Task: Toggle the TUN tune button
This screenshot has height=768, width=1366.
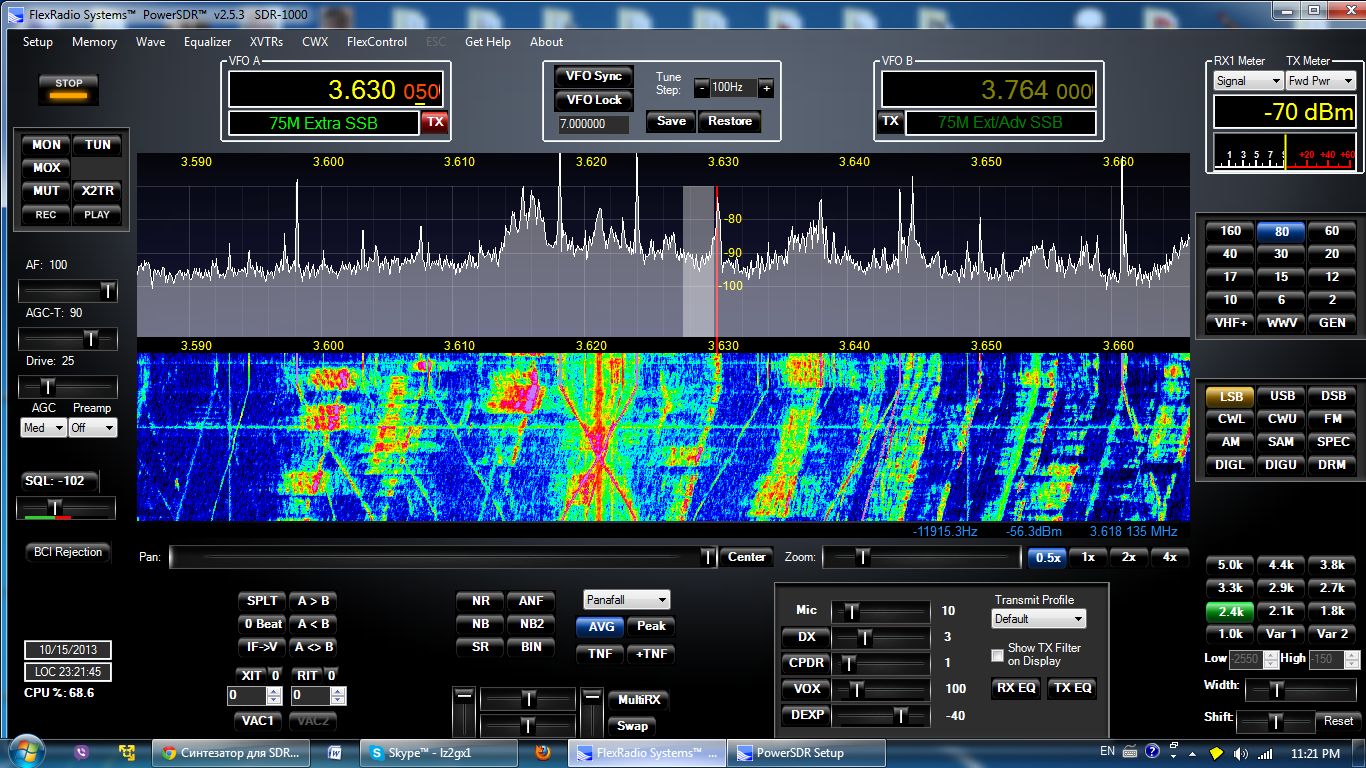Action: 98,145
